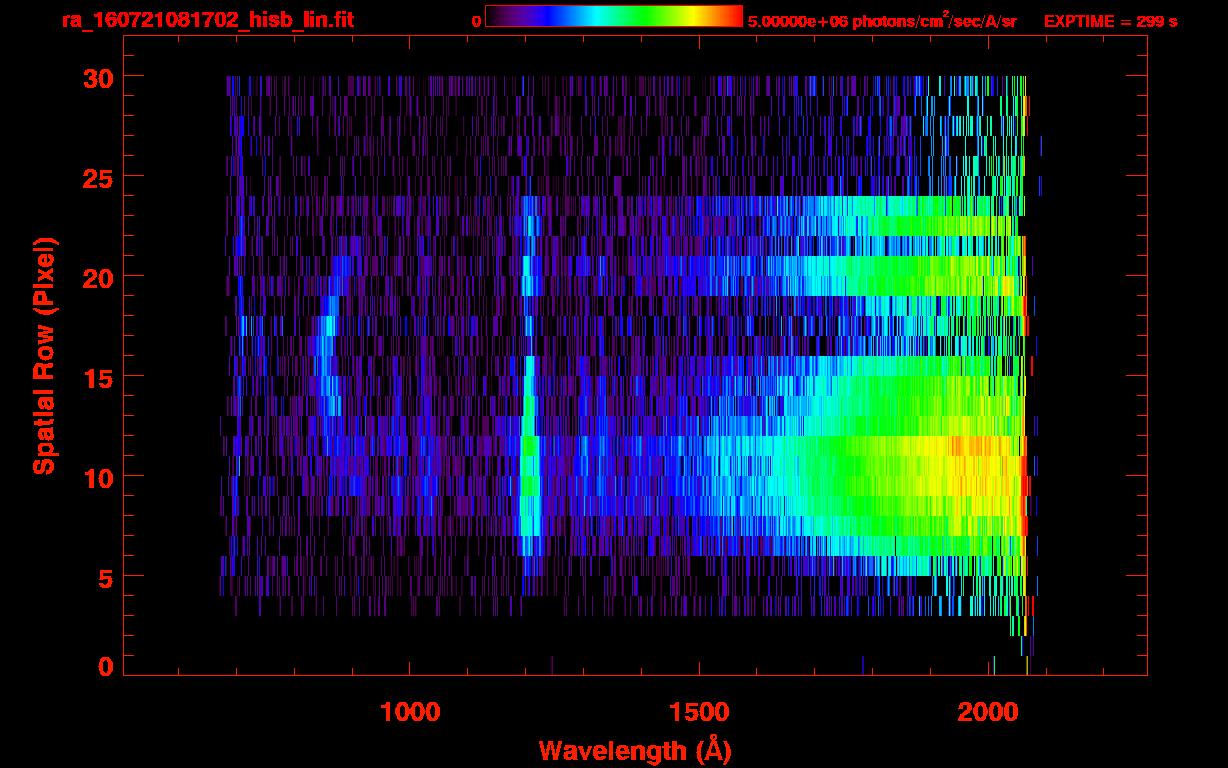Click the 1500 wavelength tick label
The width and height of the screenshot is (1228, 768).
click(700, 711)
